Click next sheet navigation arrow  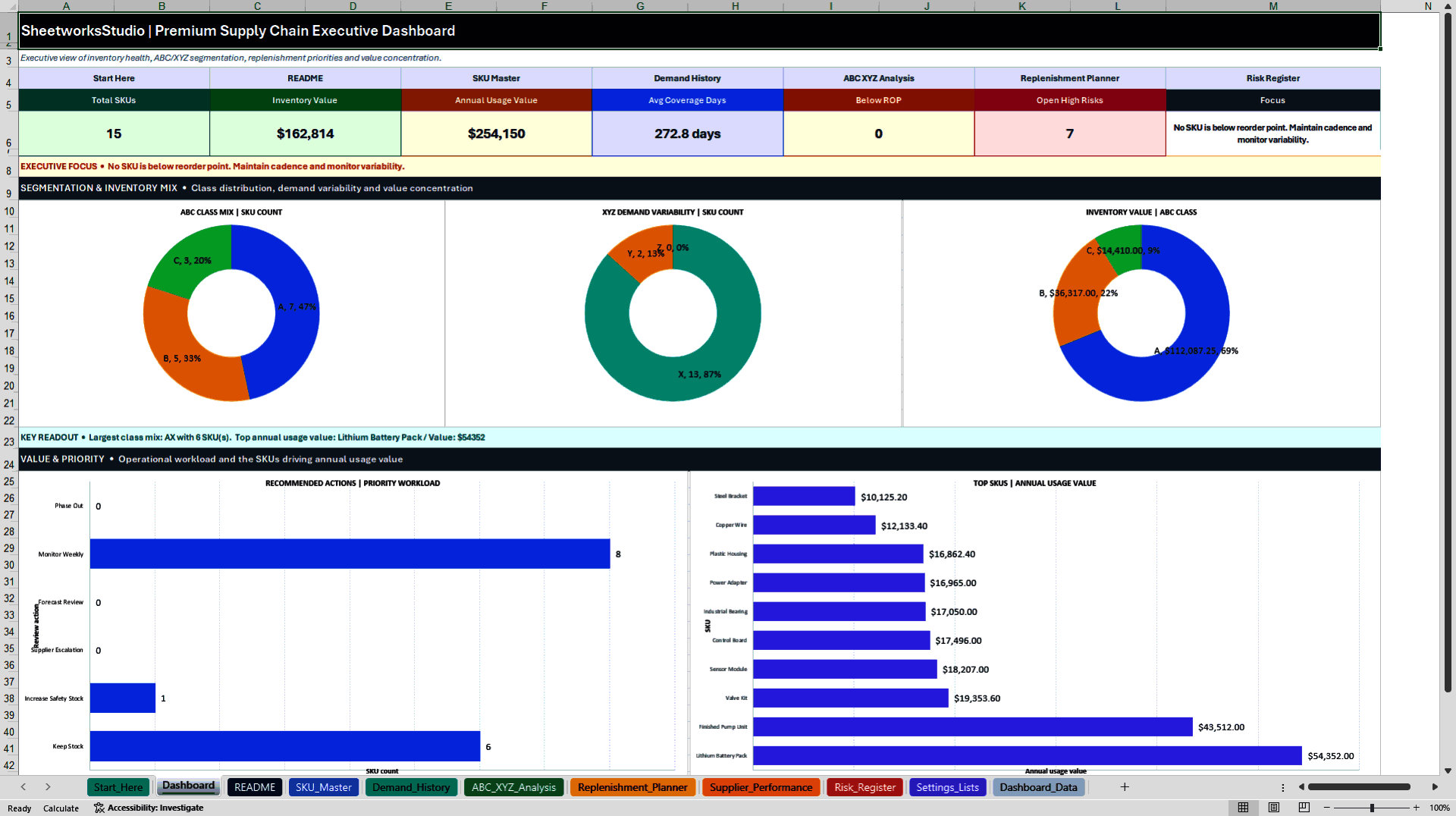click(48, 787)
